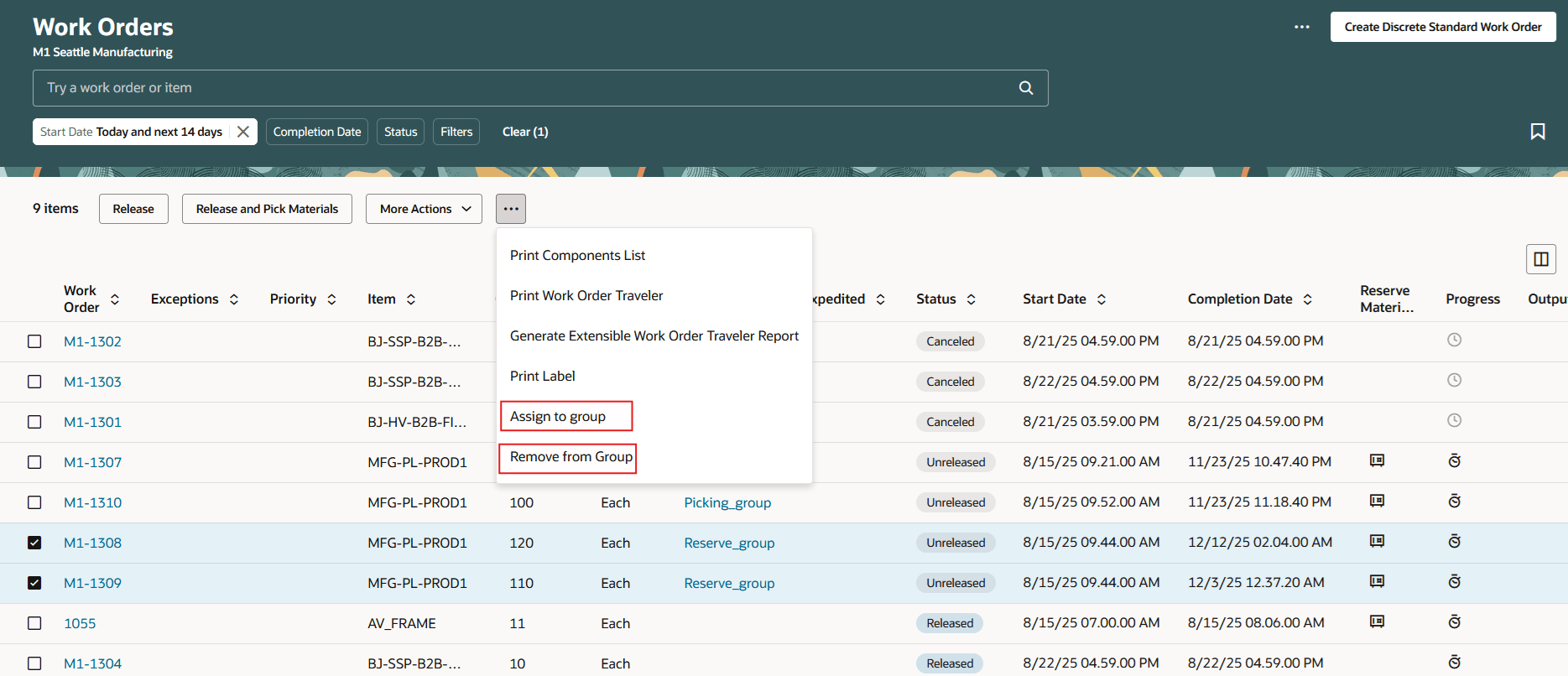Viewport: 1568px width, 676px height.
Task: Click the search magnifier icon
Action: (1025, 88)
